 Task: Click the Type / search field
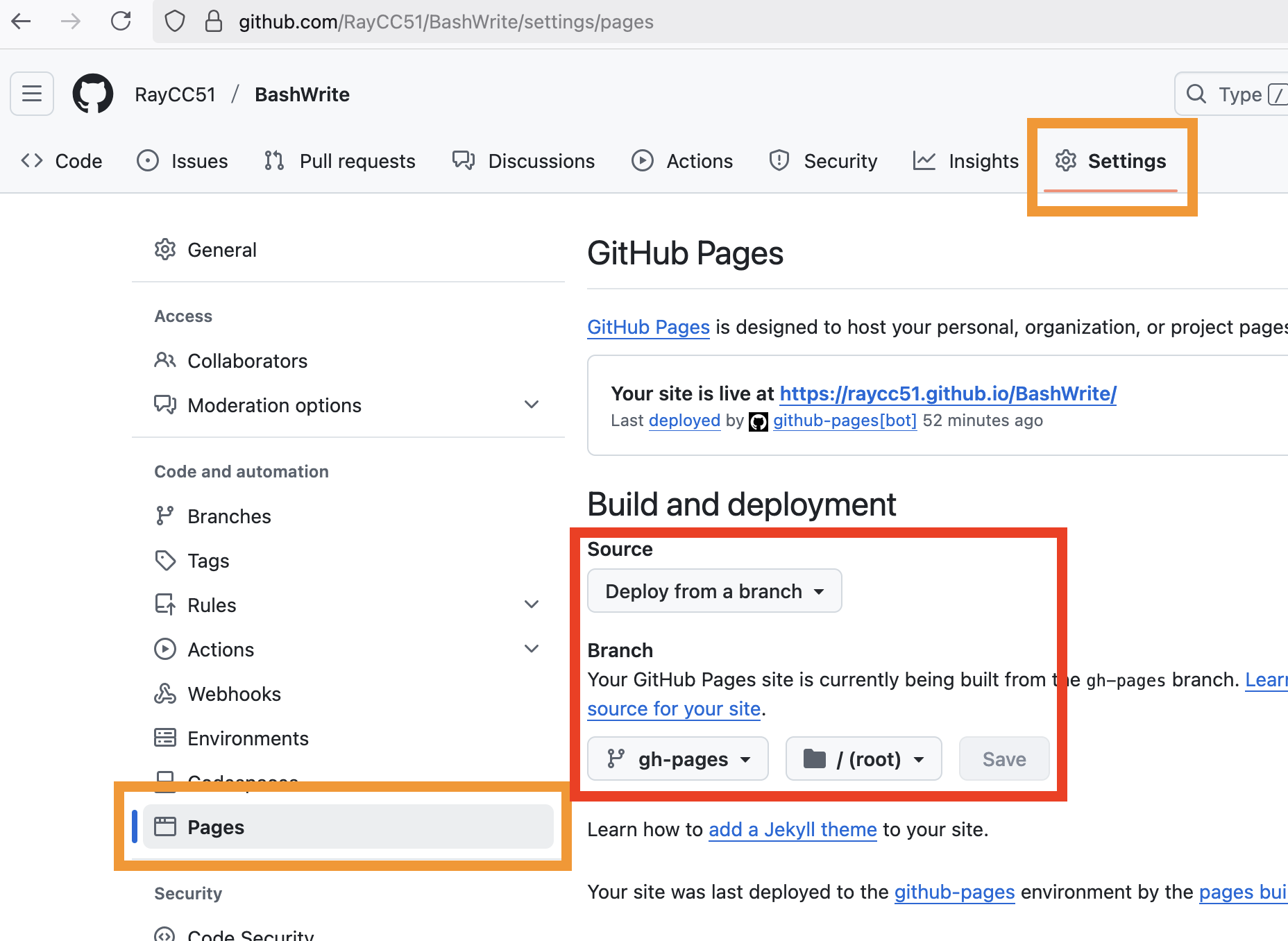pos(1232,94)
